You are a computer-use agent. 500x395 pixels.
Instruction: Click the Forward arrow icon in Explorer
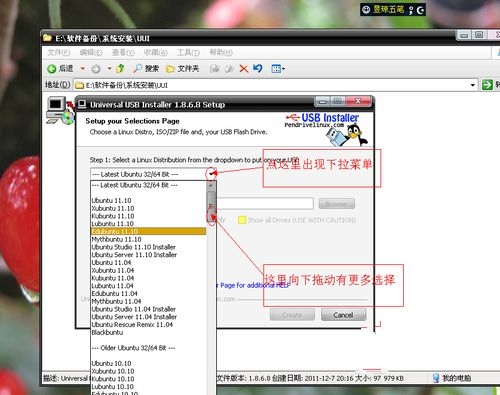(96, 69)
